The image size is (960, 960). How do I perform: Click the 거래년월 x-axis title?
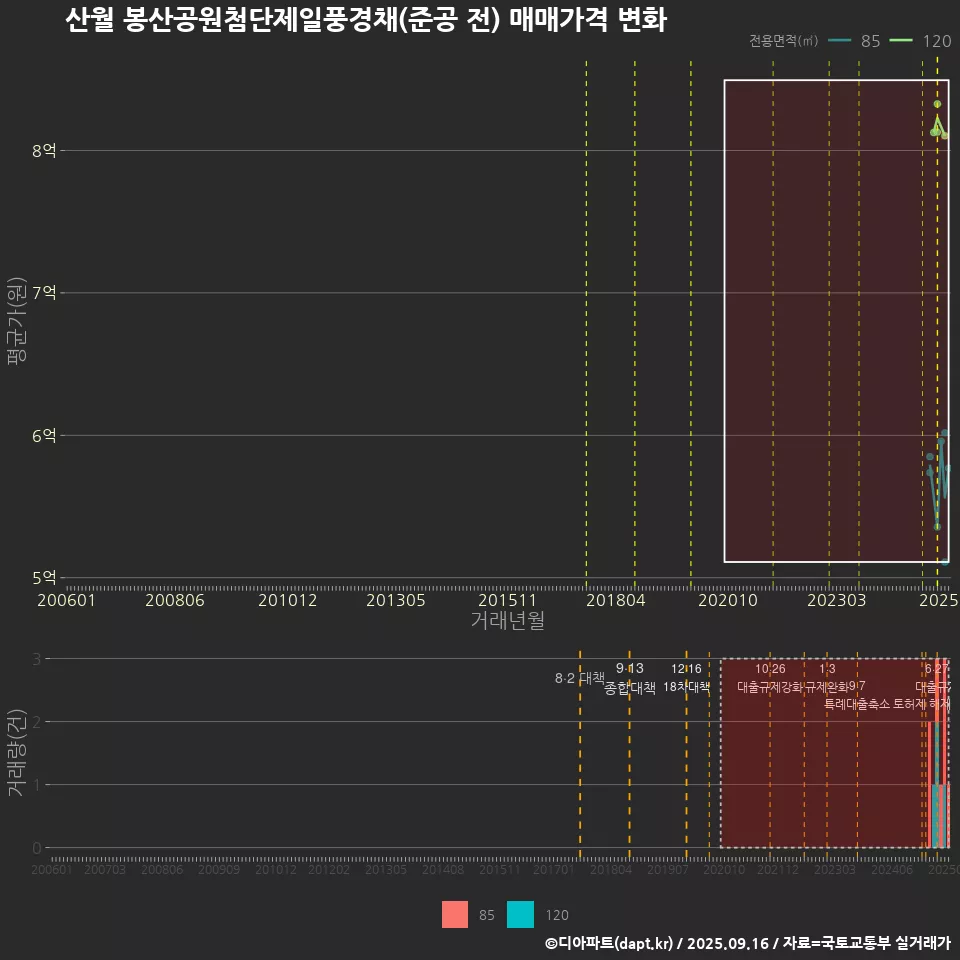[508, 620]
